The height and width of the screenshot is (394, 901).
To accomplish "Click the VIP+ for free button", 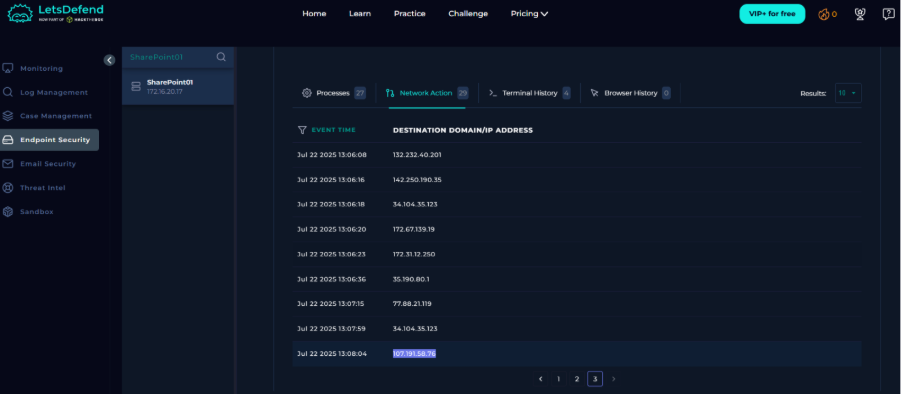I will 772,14.
